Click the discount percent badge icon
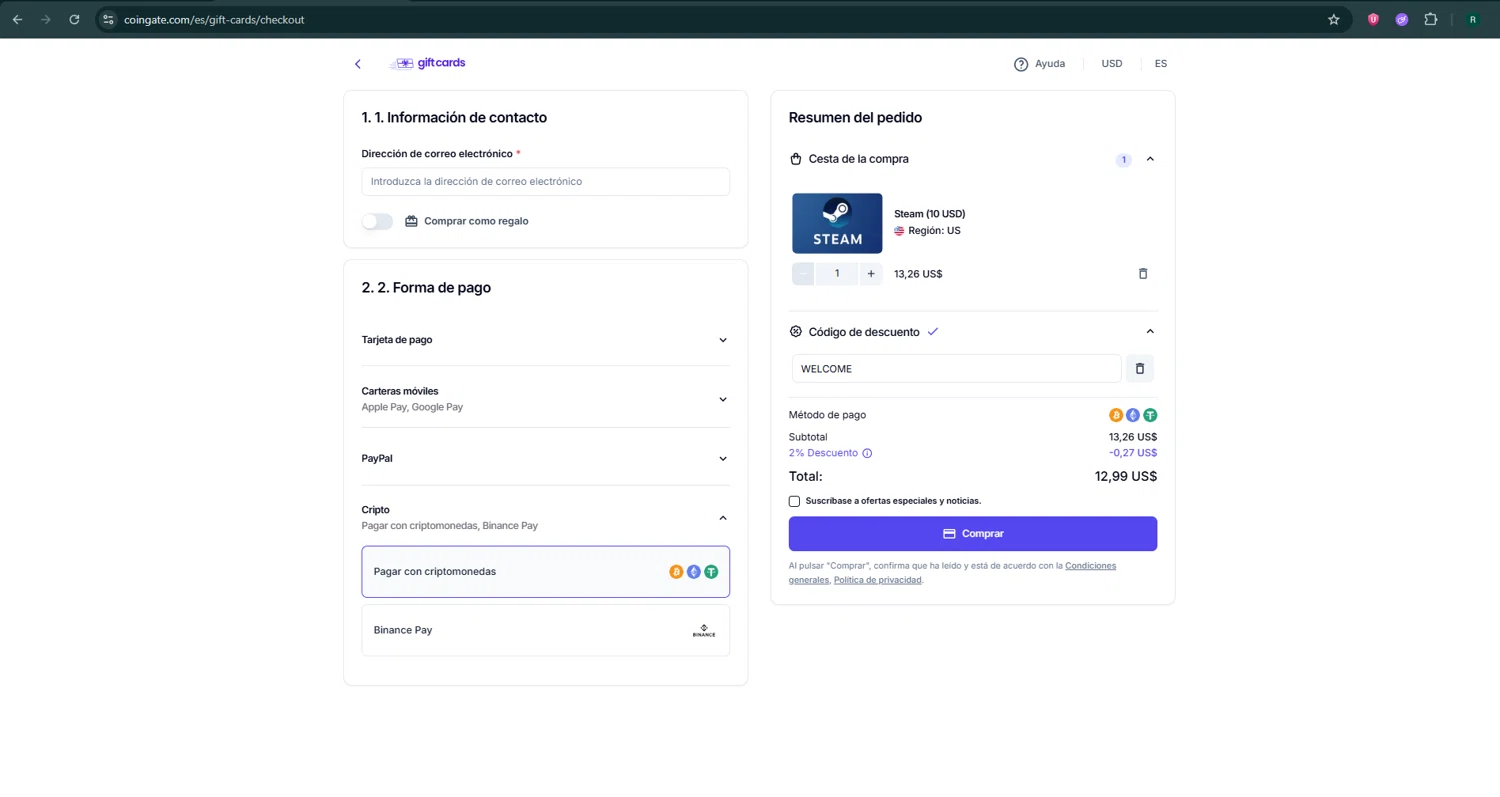This screenshot has width=1500, height=797. click(x=796, y=332)
